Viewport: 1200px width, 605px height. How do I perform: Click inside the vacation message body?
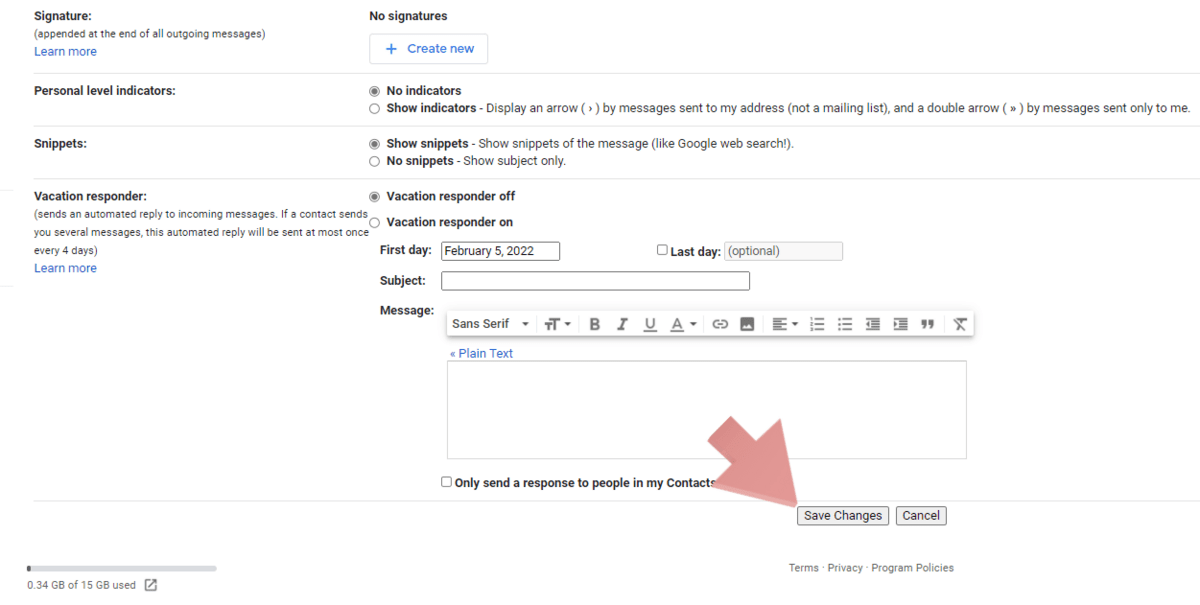[x=706, y=409]
